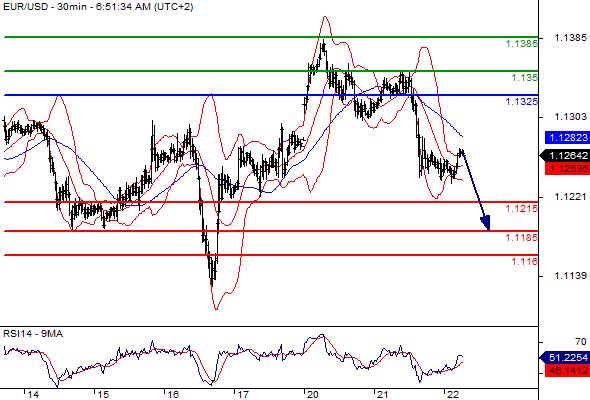Click date marker 22 on the time axis
590x400 pixels.
point(452,395)
